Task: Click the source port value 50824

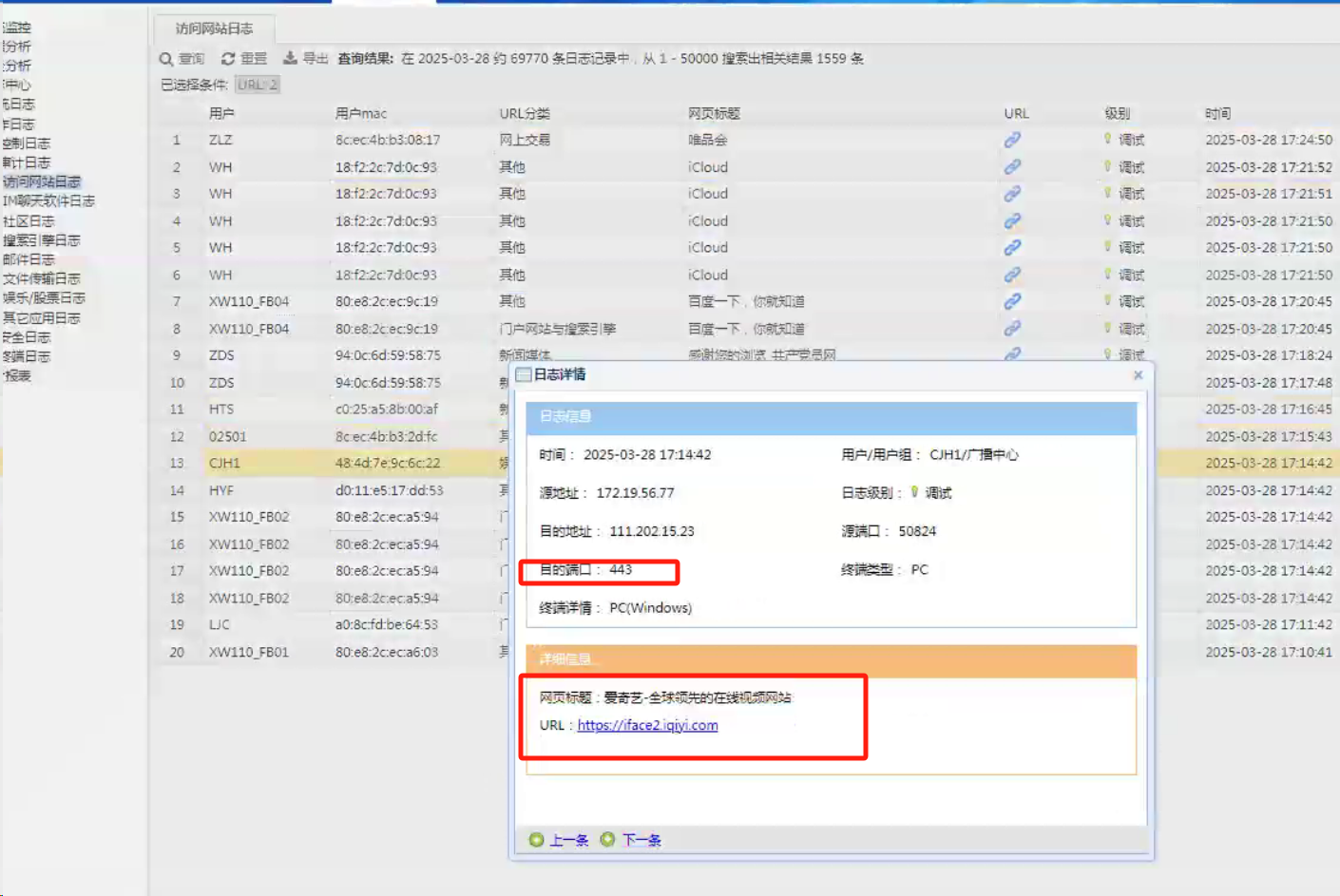Action: [x=917, y=531]
